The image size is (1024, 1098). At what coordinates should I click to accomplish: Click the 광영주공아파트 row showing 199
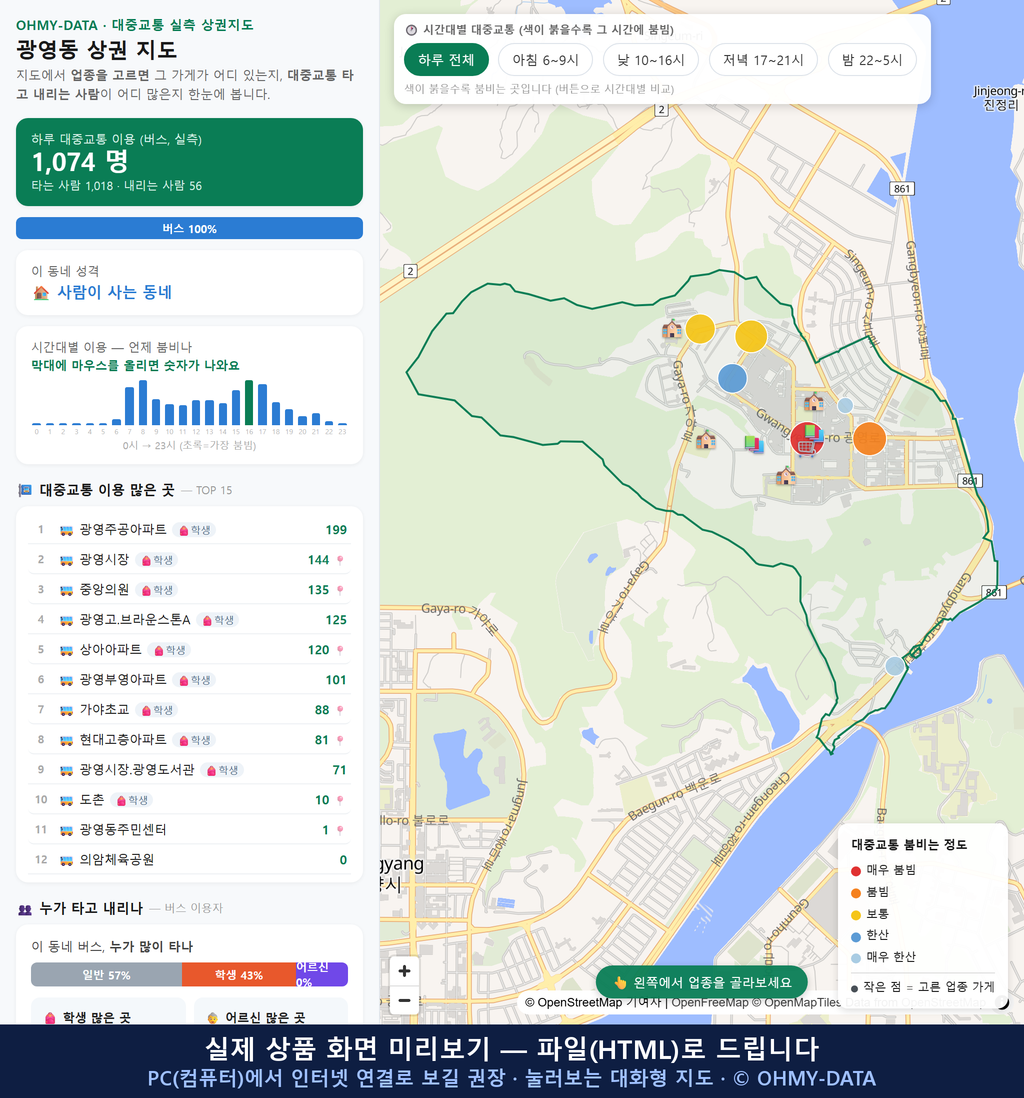click(189, 530)
